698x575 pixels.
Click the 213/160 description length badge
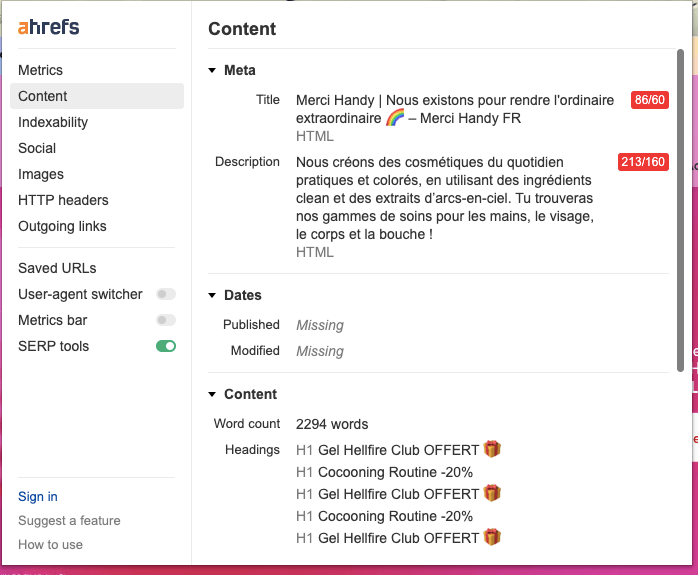[643, 162]
